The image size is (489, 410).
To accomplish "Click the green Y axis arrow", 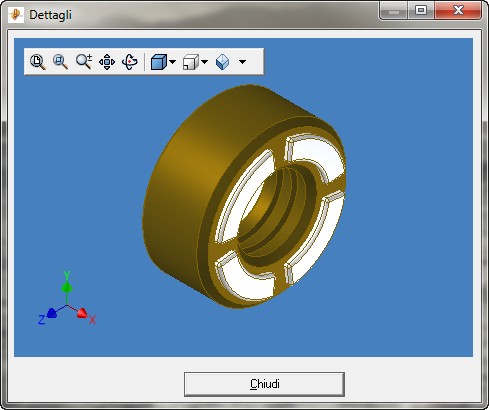I will tap(67, 287).
